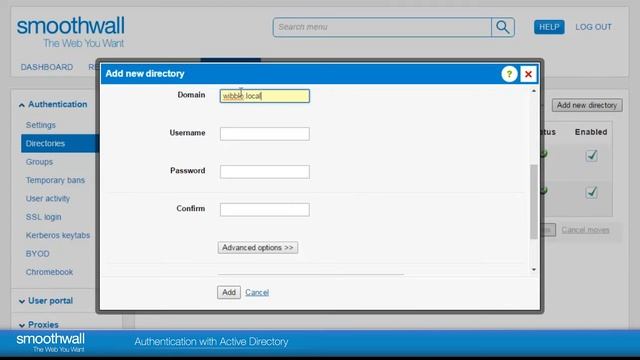This screenshot has height=360, width=640.
Task: Toggle the second Enabled checkbox
Action: 591,192
